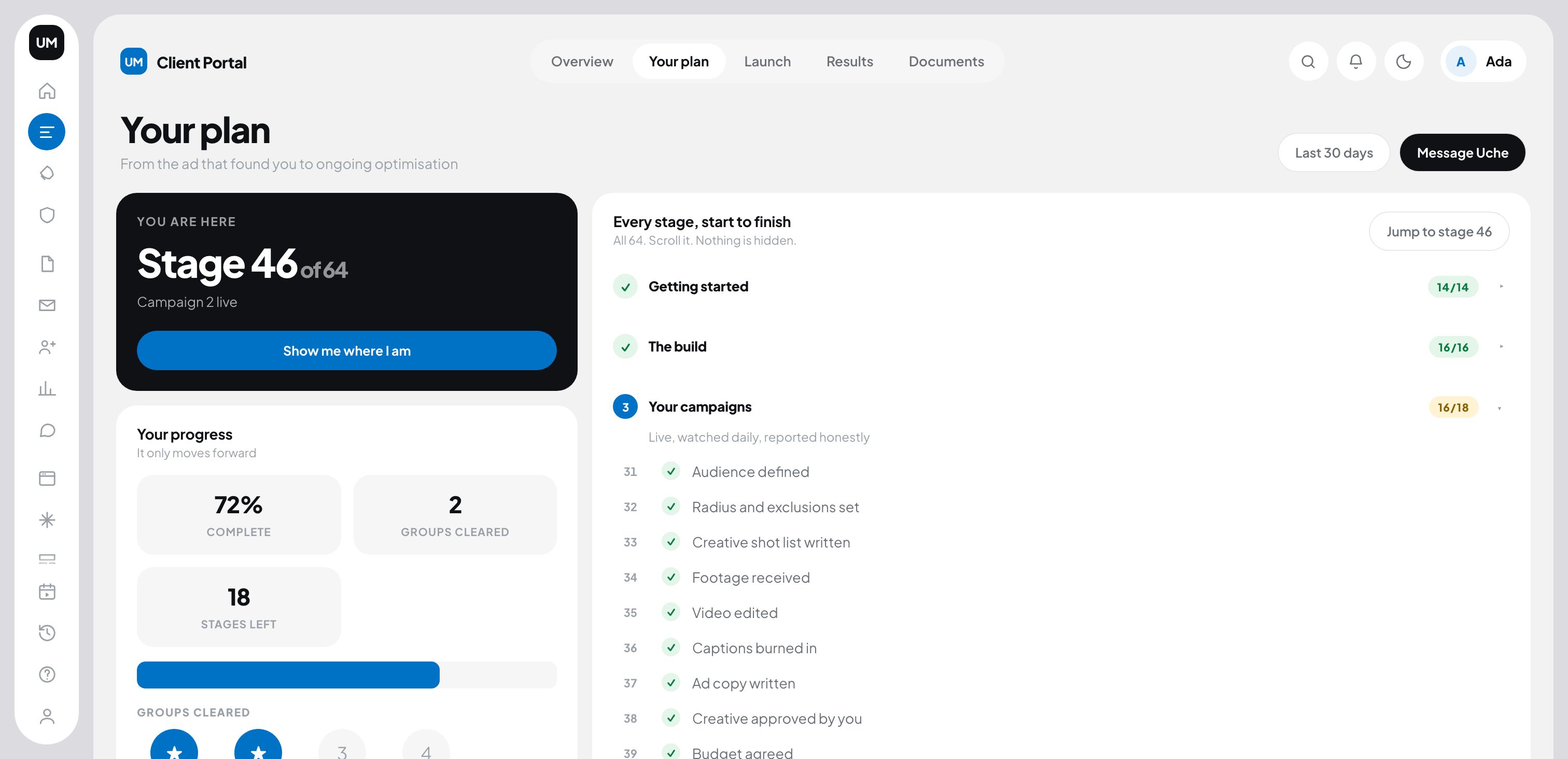
Task: Click the Message Uche button
Action: 1462,153
